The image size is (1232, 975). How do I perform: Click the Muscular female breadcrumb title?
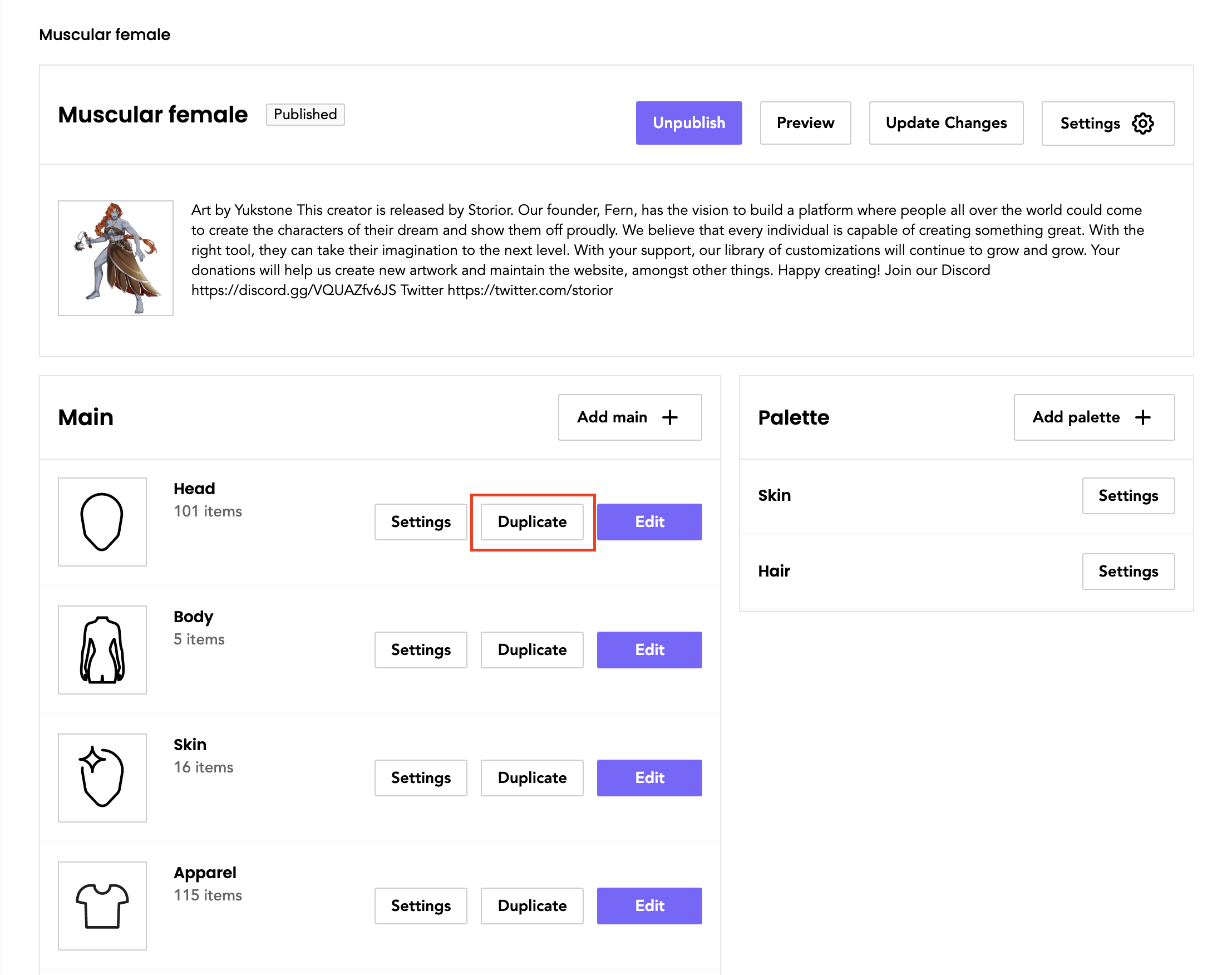coord(105,35)
